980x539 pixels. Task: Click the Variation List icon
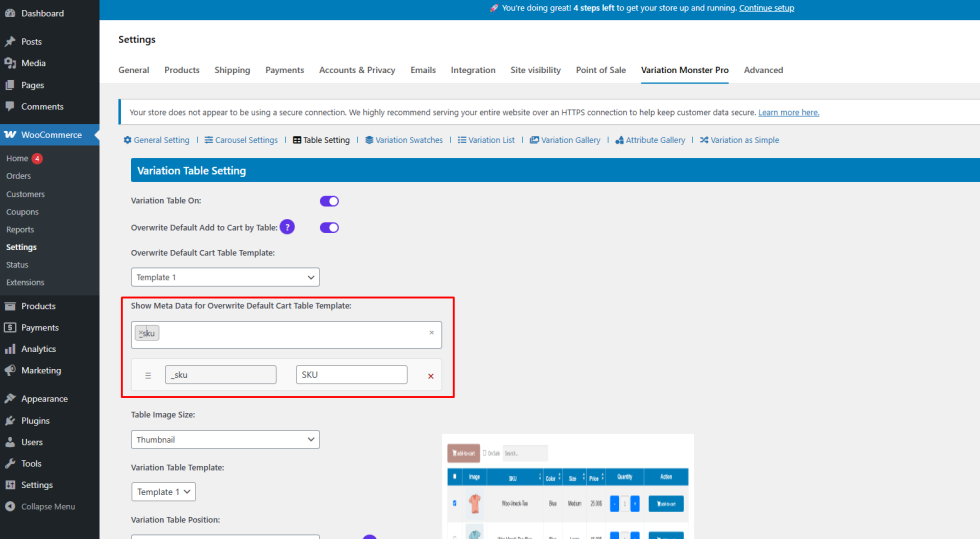click(x=462, y=140)
